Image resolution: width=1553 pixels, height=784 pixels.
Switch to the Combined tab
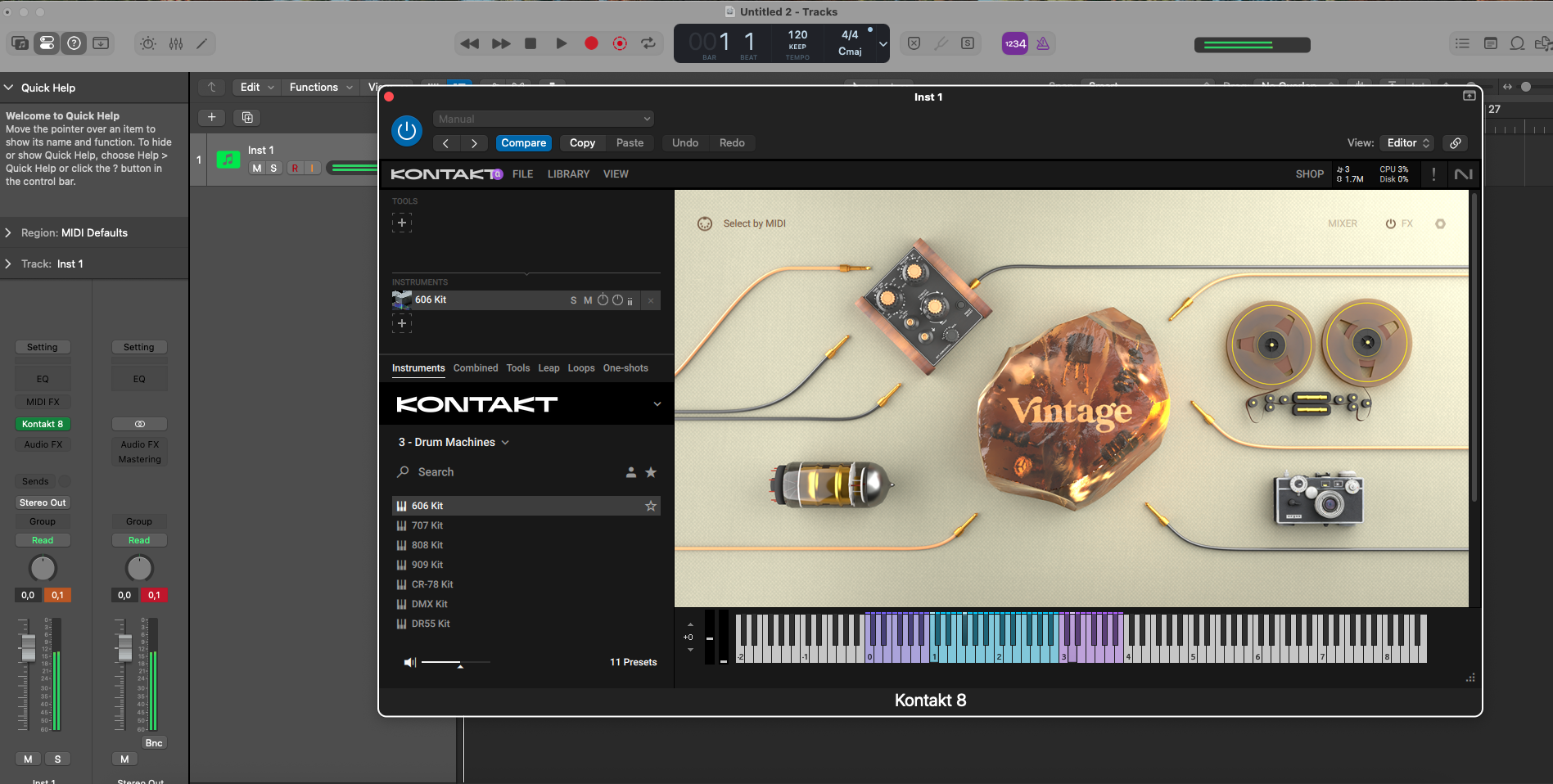476,368
